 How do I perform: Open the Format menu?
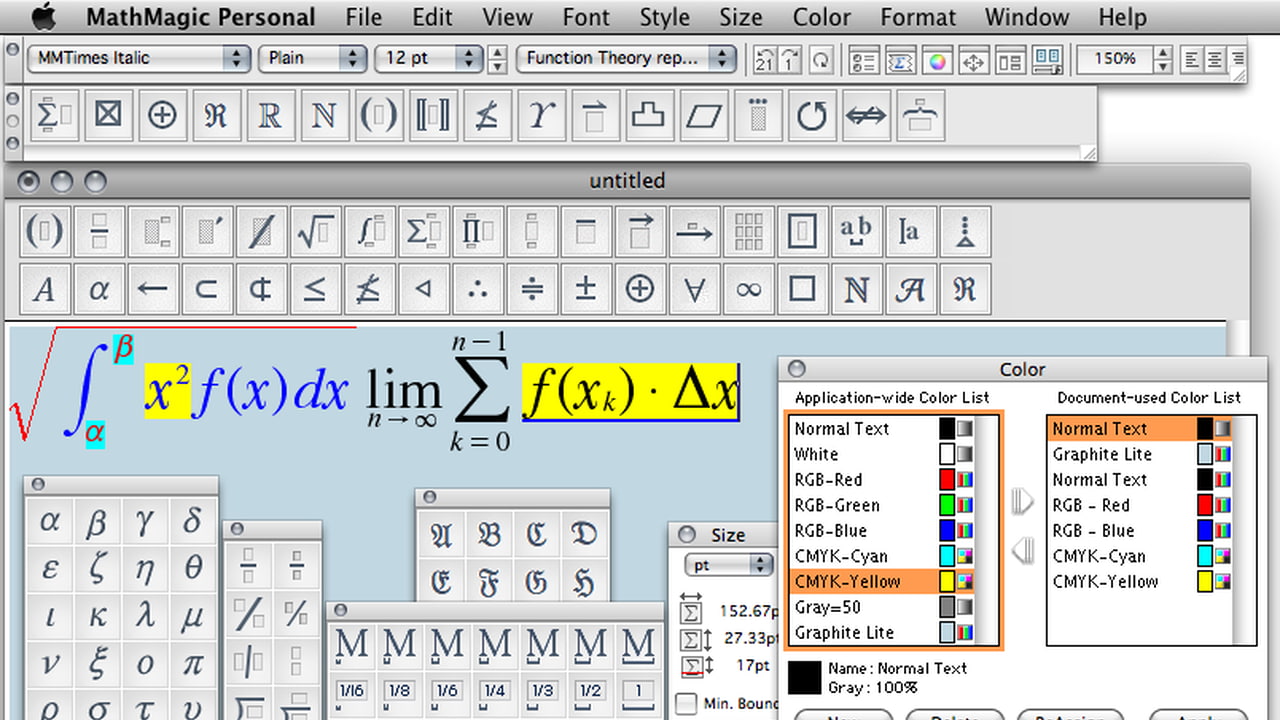(x=918, y=17)
